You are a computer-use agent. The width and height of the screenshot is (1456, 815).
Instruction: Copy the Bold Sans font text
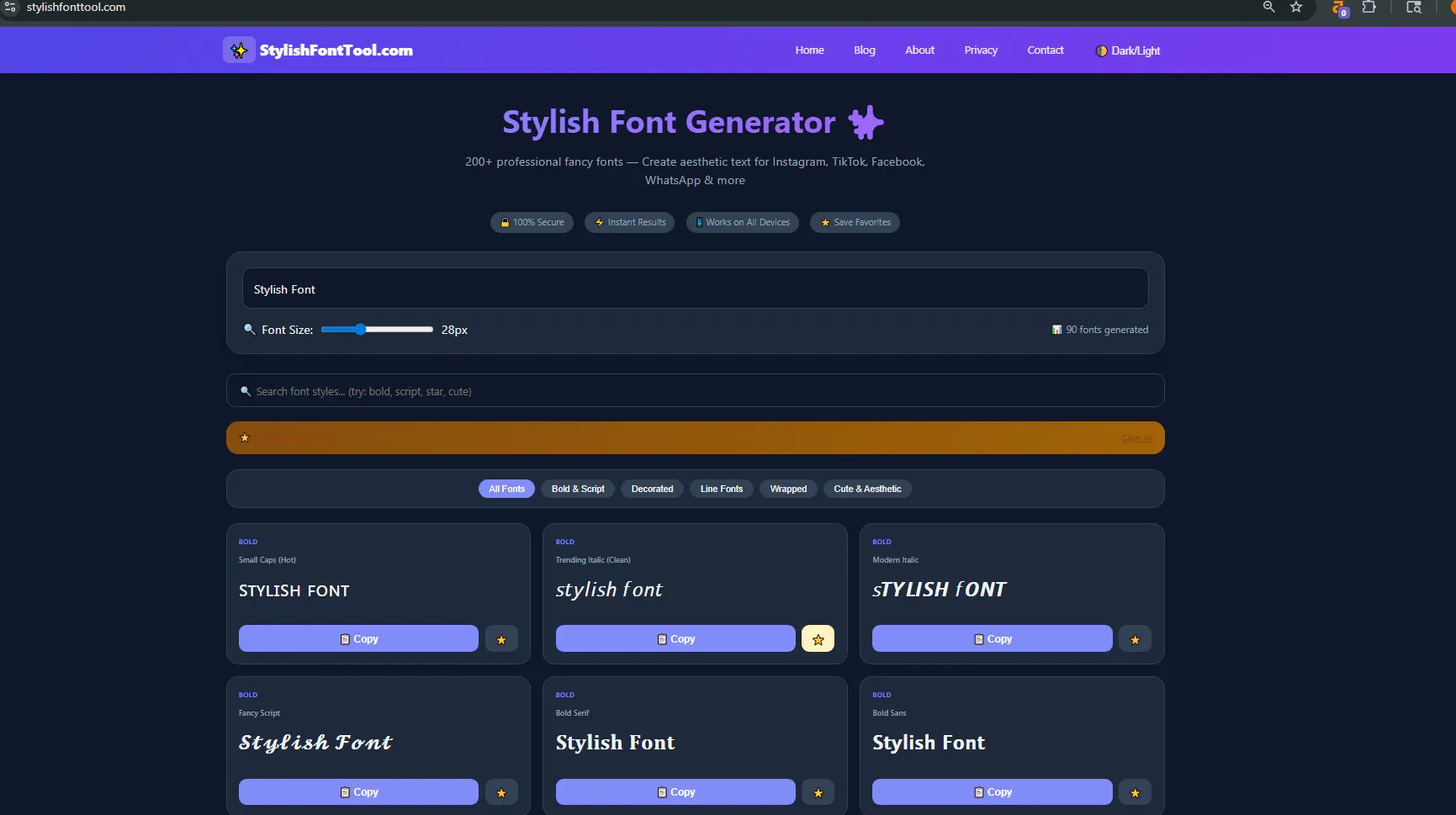click(992, 791)
